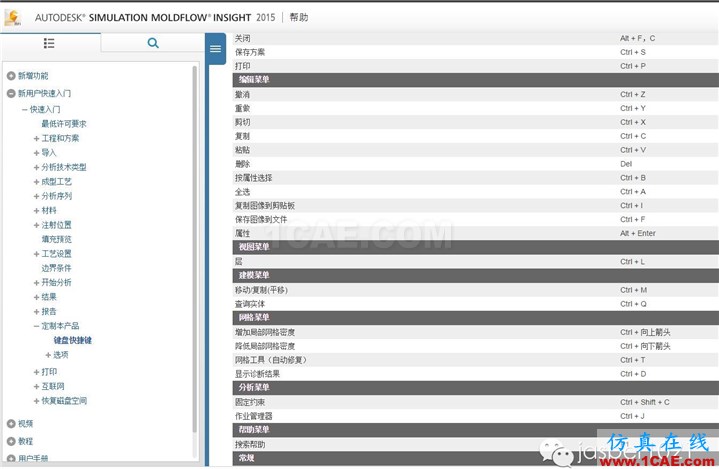Select the 查询实体 row text
719x469 pixels.
[250, 304]
